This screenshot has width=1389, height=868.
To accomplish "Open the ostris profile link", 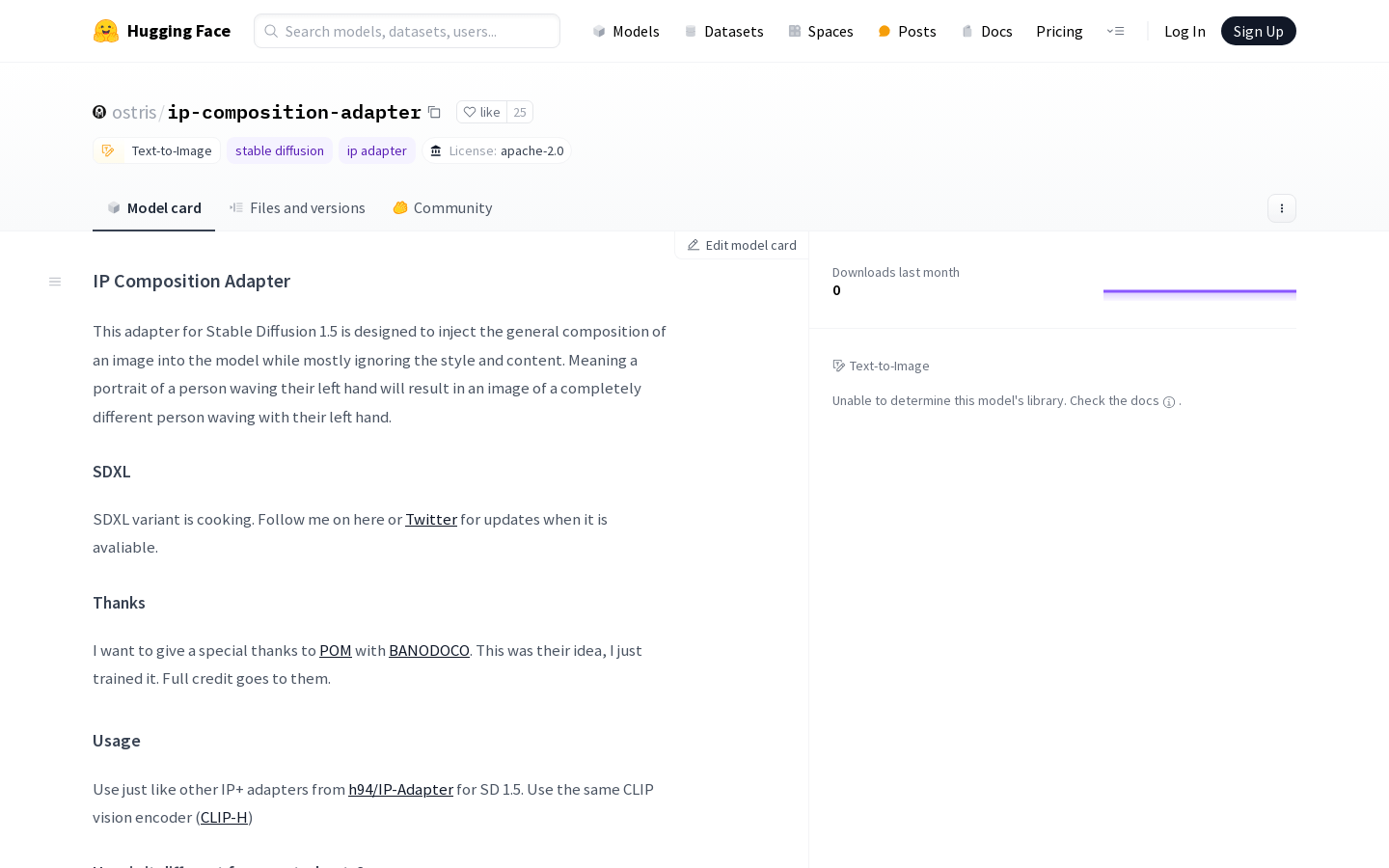I will tap(134, 112).
